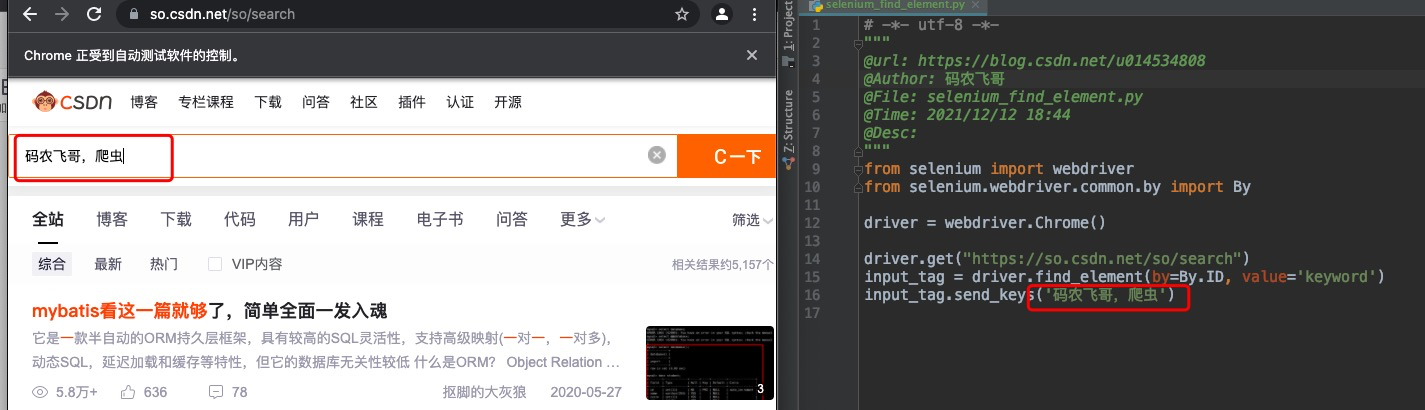The image size is (1425, 410).
Task: Click the lock icon in address bar
Action: [x=134, y=15]
